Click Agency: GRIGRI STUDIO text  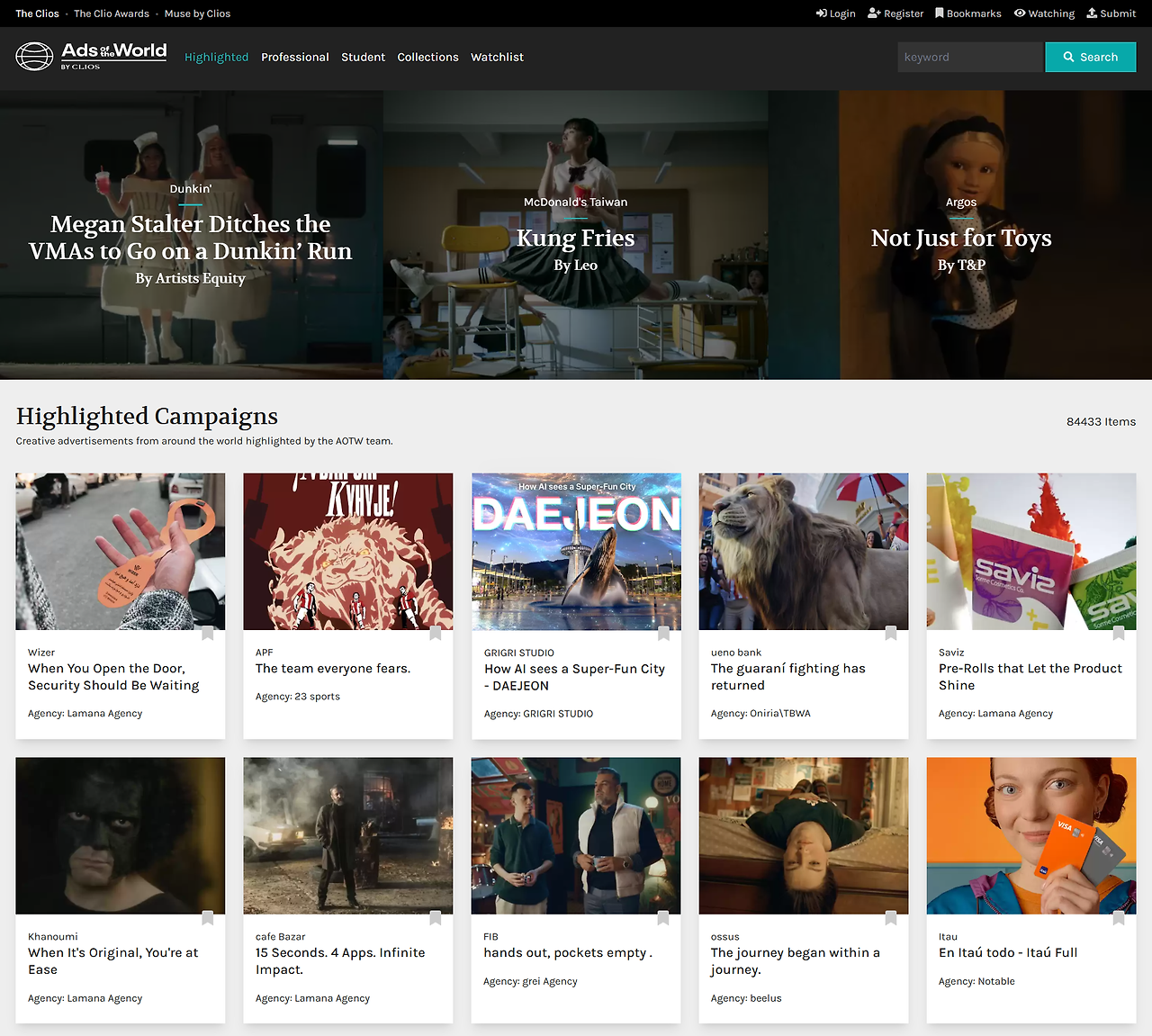538,714
